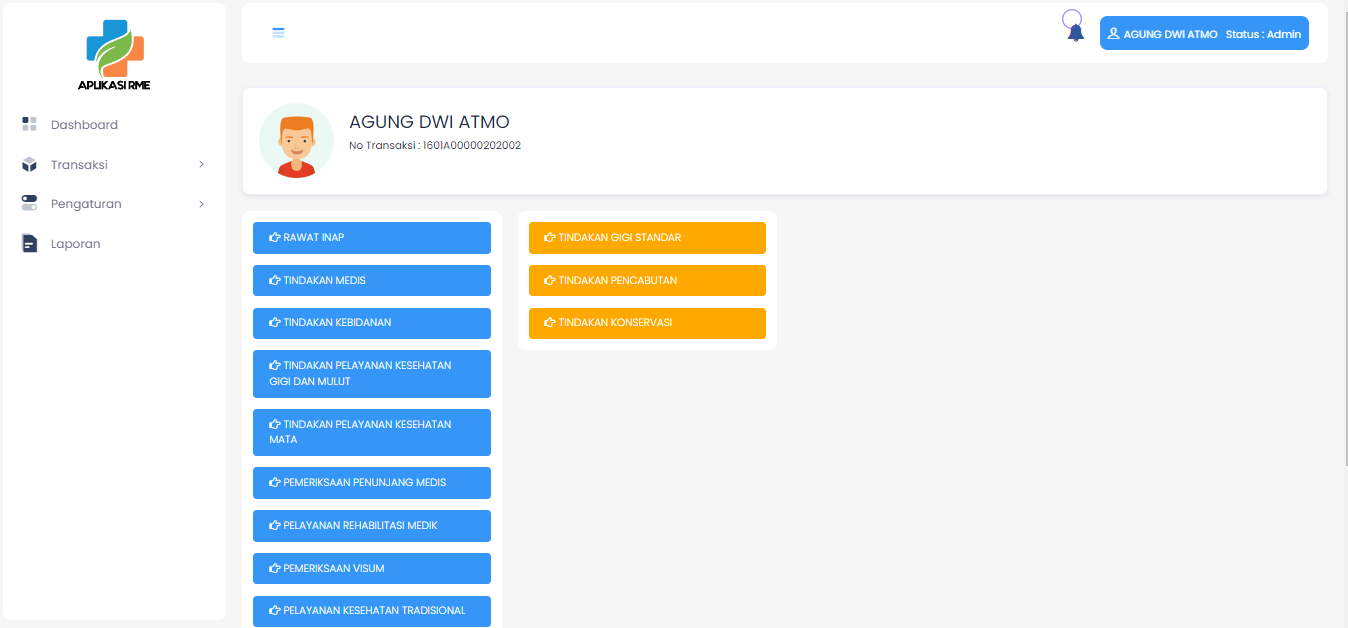Click the Laporan document icon
Image resolution: width=1348 pixels, height=628 pixels.
29,244
